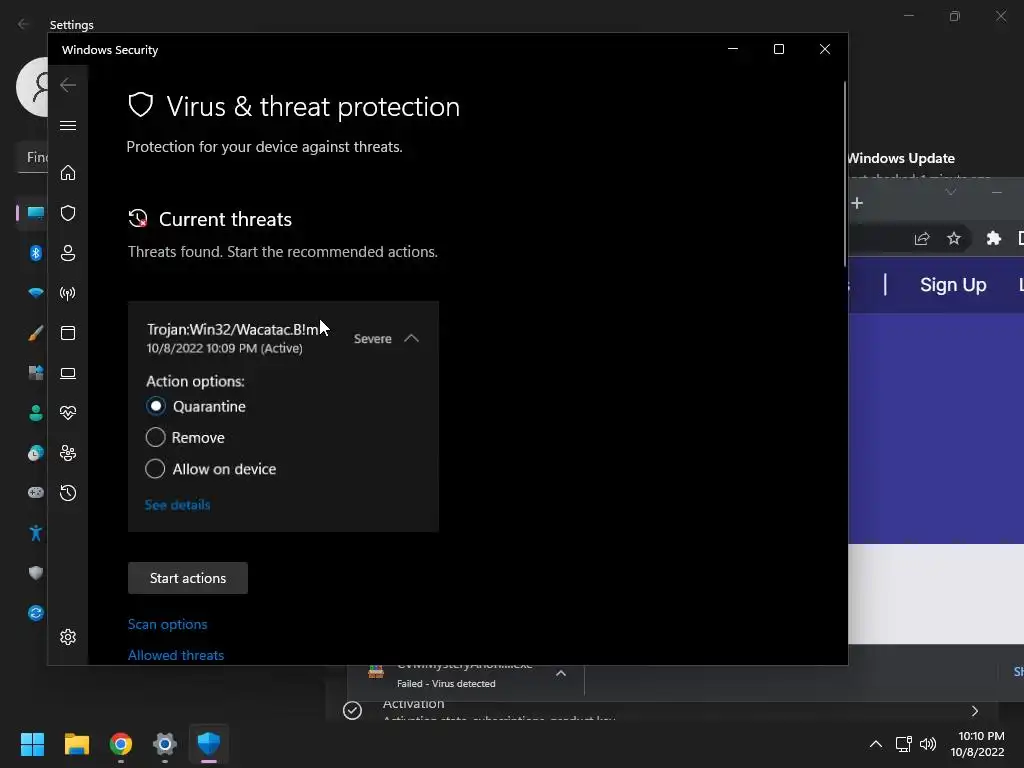Open Bluetooth category icon in Settings

tap(36, 253)
